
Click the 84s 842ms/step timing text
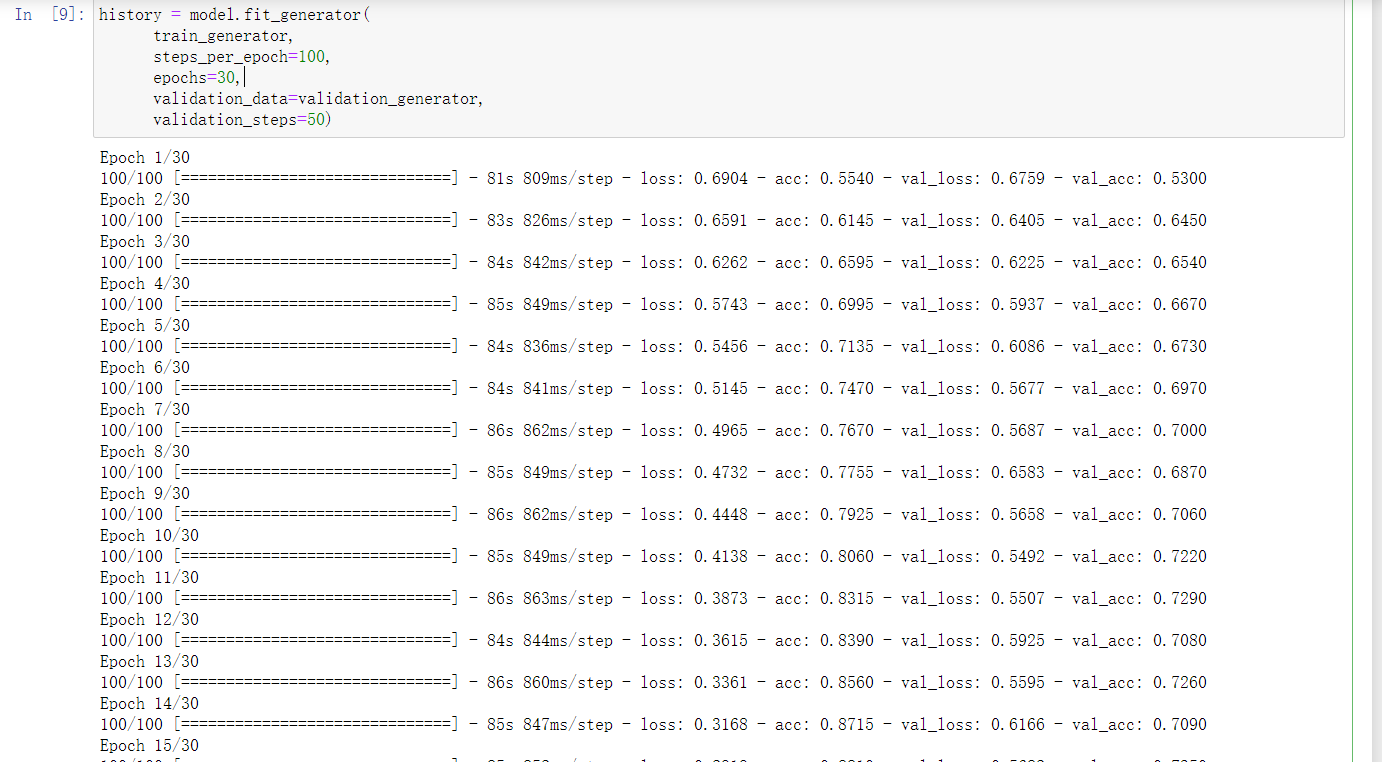click(x=550, y=263)
